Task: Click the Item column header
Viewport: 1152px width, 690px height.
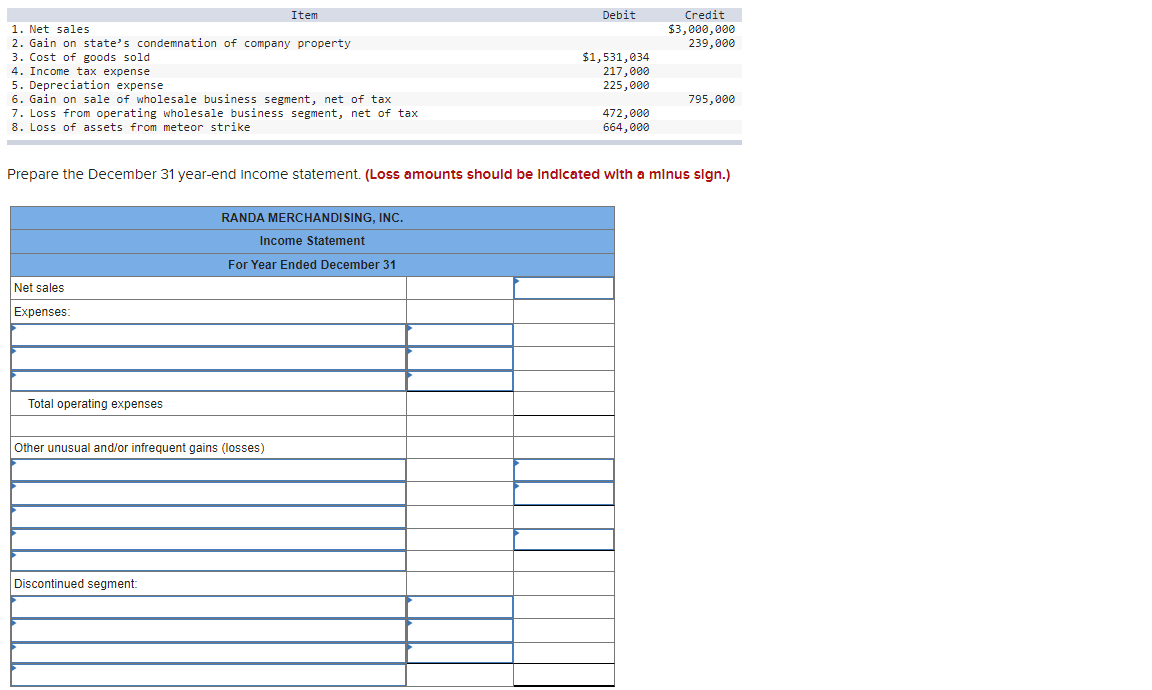Action: (304, 15)
